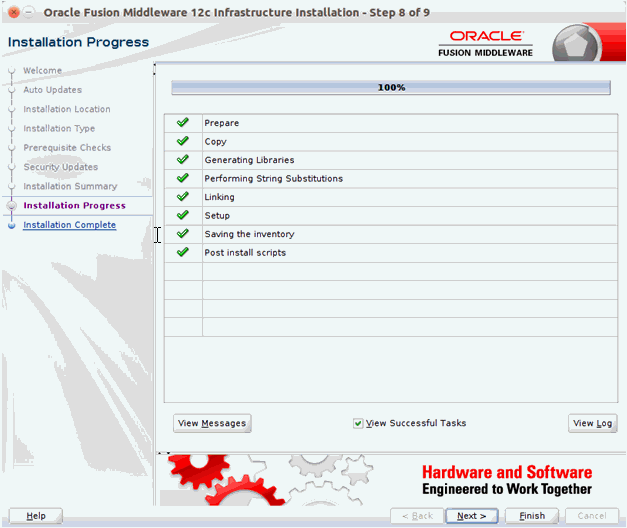Click the Oracle Fusion Middleware logo
This screenshot has height=528, width=627.
tap(485, 44)
